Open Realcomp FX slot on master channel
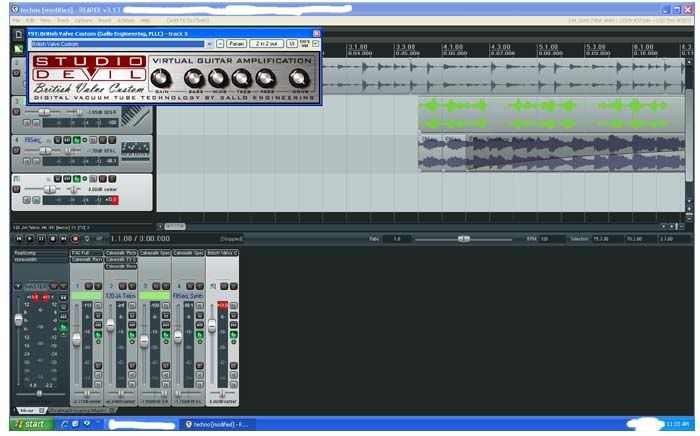 40,253
